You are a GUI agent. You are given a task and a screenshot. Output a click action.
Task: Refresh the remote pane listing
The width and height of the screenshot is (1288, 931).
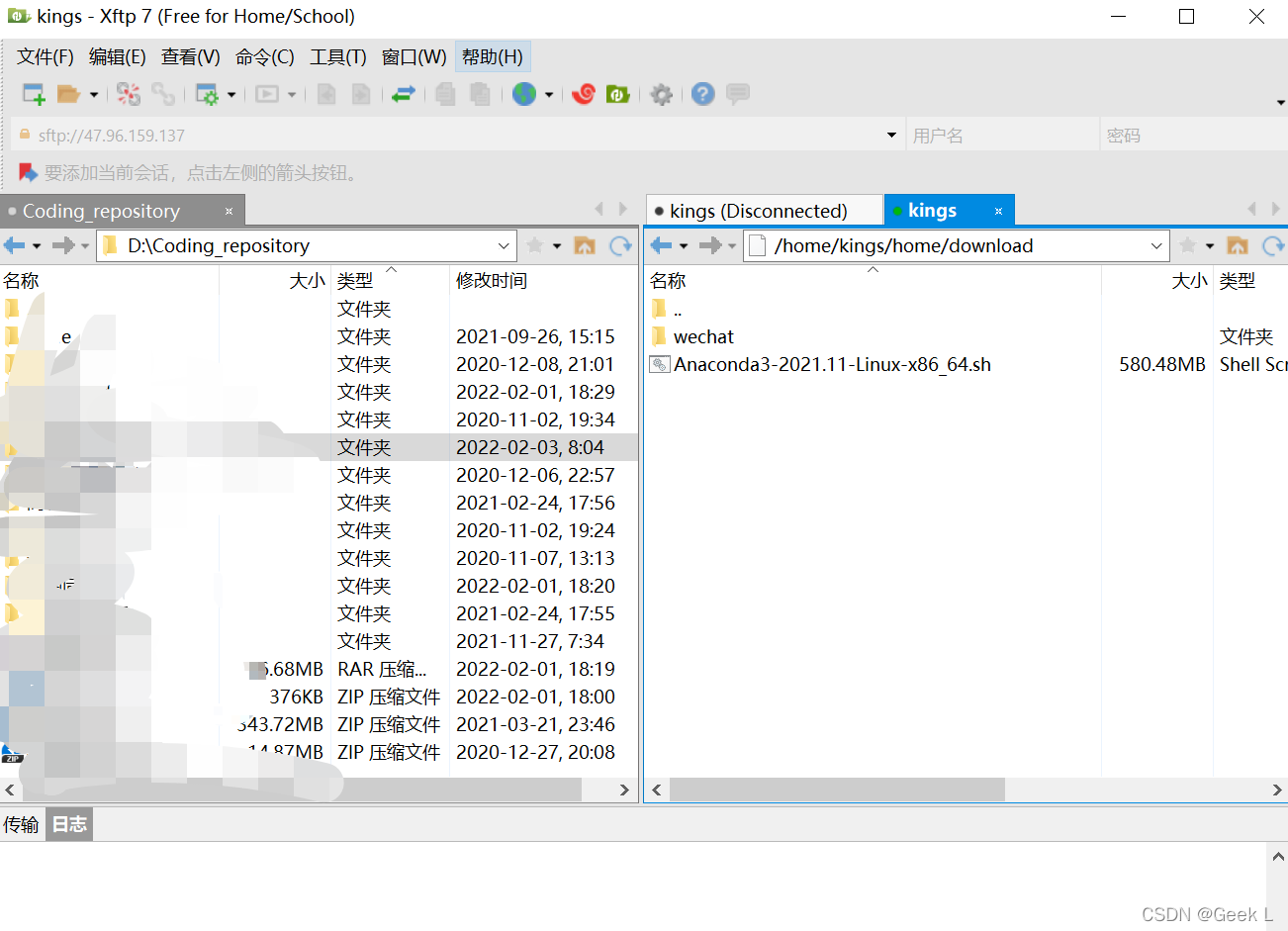(1273, 245)
